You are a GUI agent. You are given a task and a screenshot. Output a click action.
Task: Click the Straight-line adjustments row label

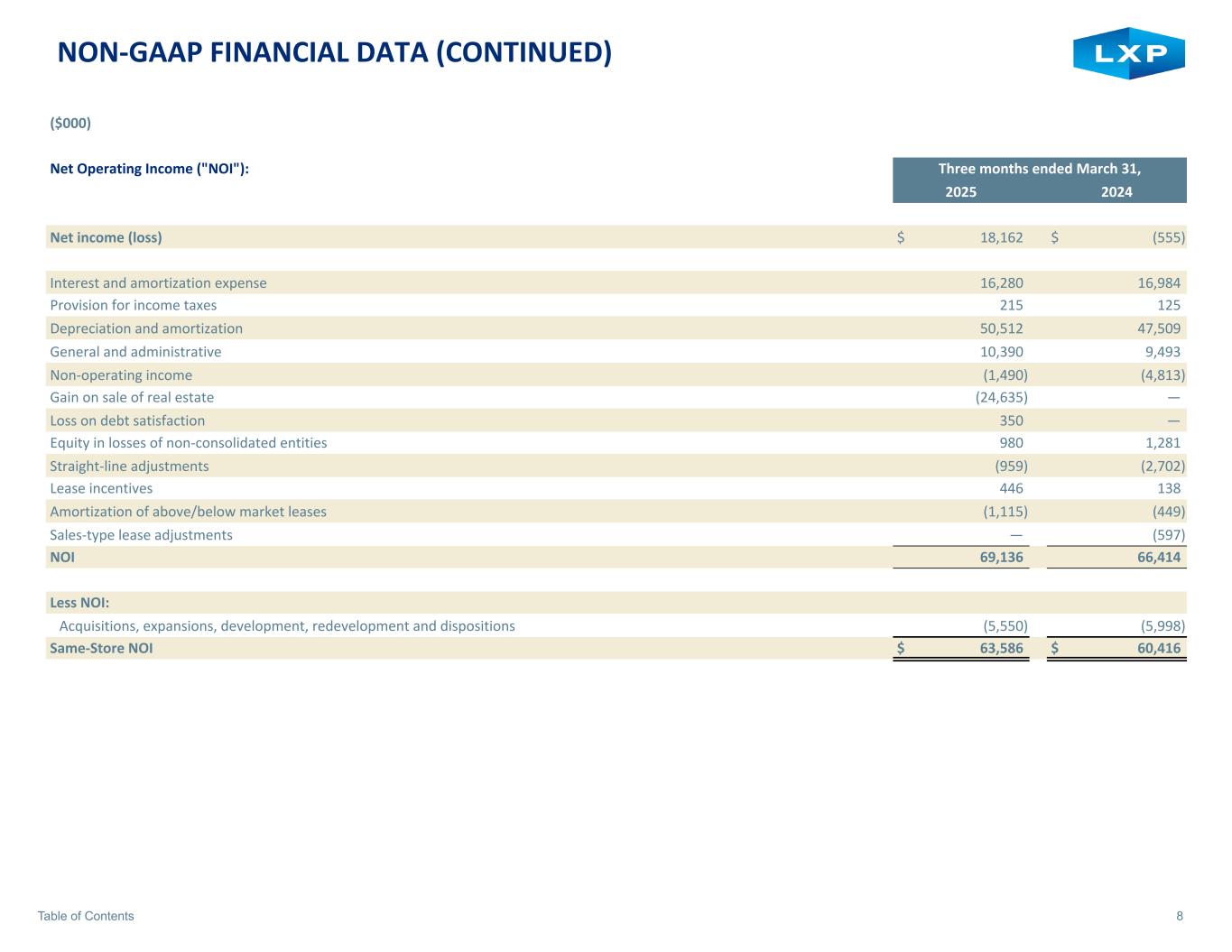point(129,466)
